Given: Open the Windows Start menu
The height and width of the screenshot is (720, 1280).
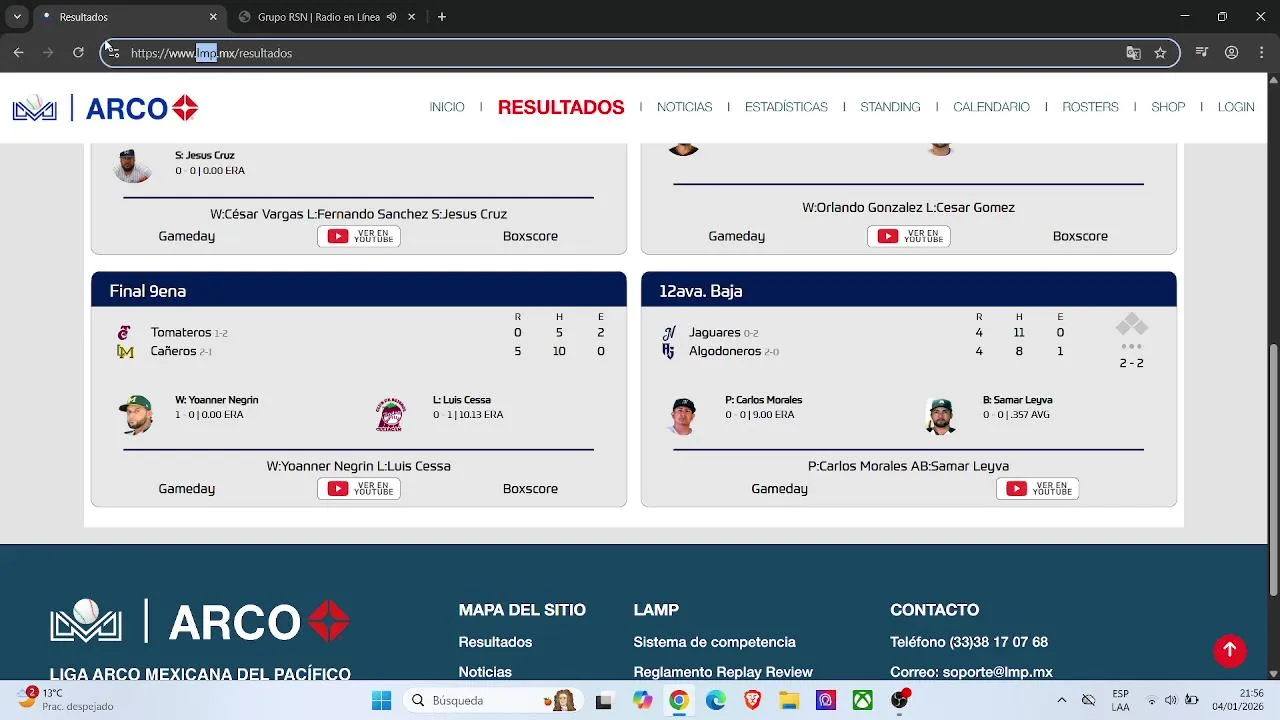Looking at the screenshot, I should tap(381, 700).
